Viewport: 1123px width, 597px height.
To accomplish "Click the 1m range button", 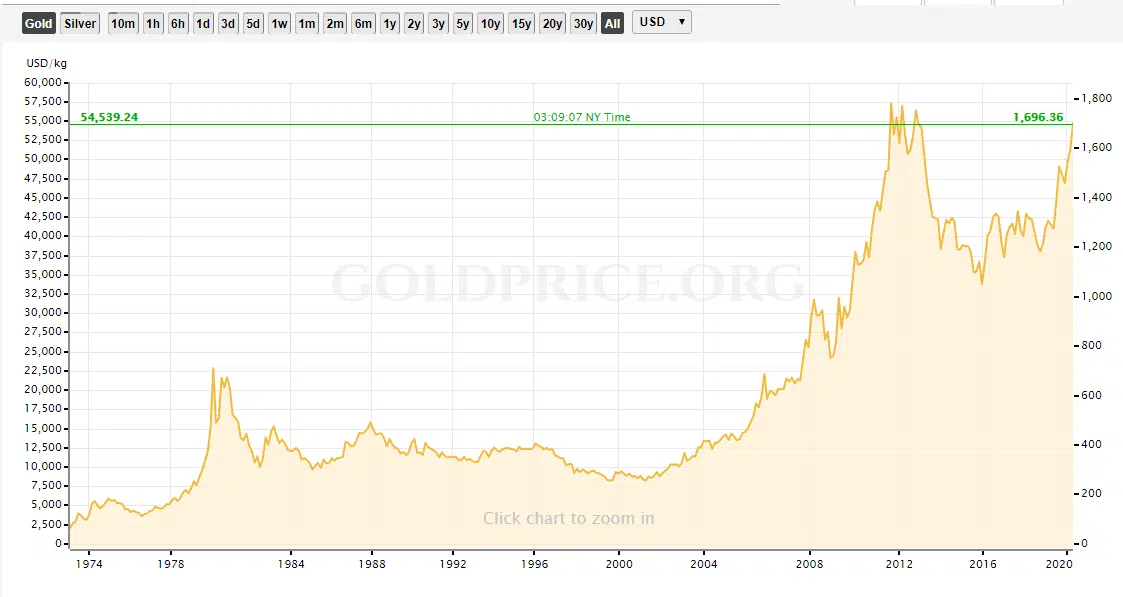I will point(307,23).
